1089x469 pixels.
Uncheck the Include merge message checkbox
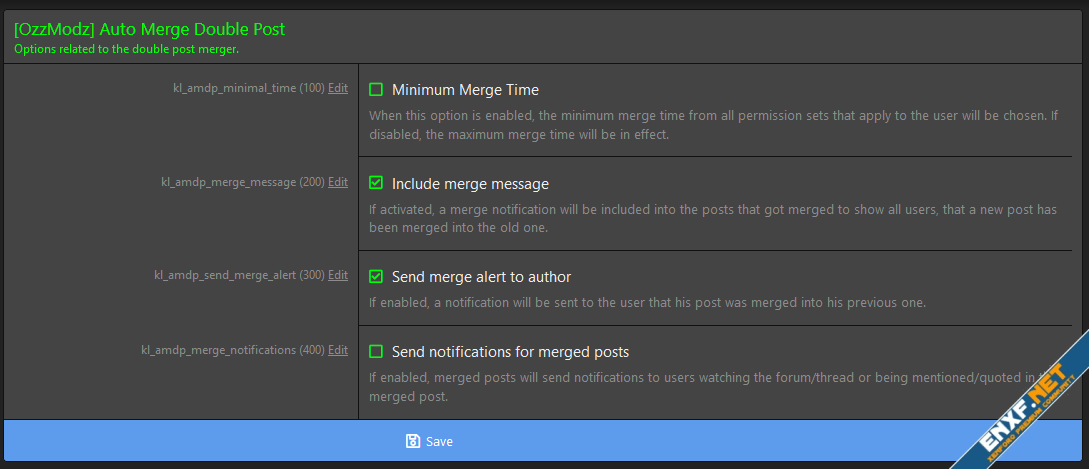pos(376,183)
